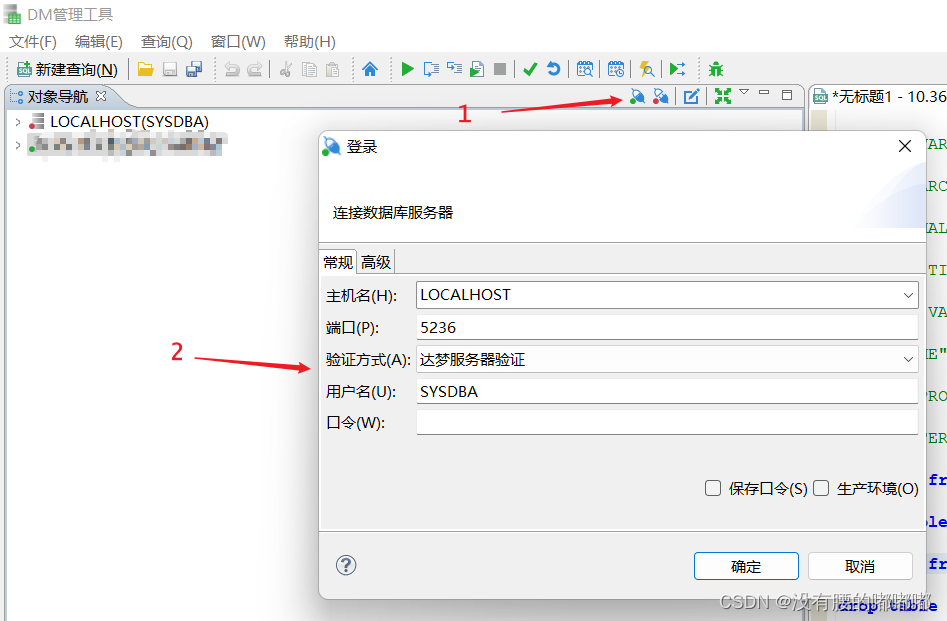
Task: Commit with the green checkmark icon
Action: (530, 69)
